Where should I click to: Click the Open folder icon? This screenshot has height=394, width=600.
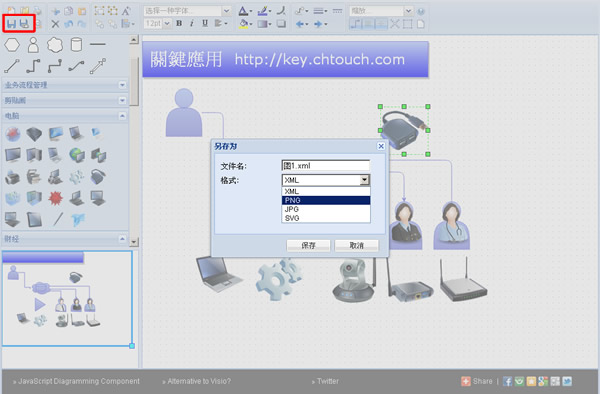pos(25,11)
